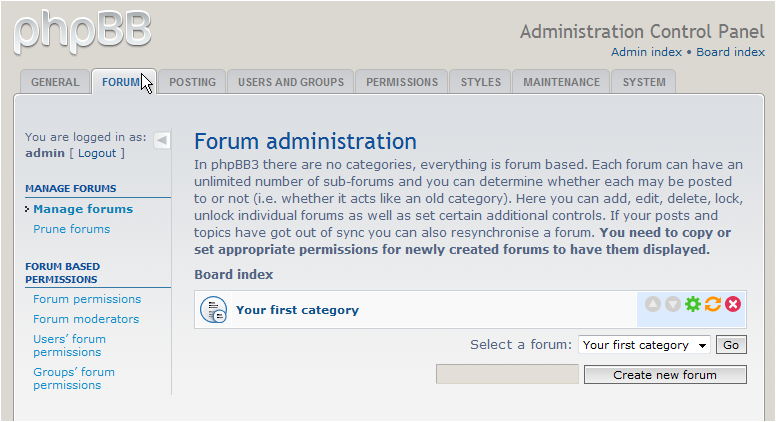Open Groups' forum permissions
The height and width of the screenshot is (422, 776).
tap(74, 378)
